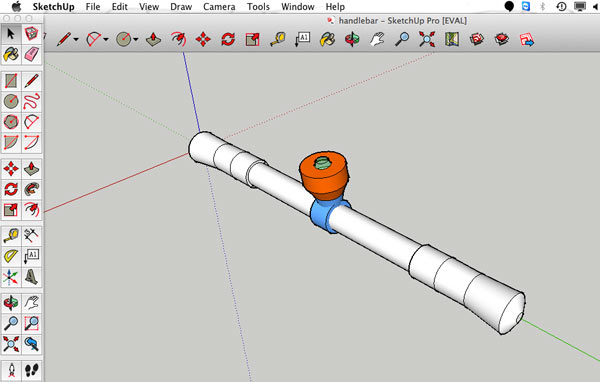The image size is (600, 382).
Task: Select the arrow Select tool in left palette
Action: (x=11, y=34)
